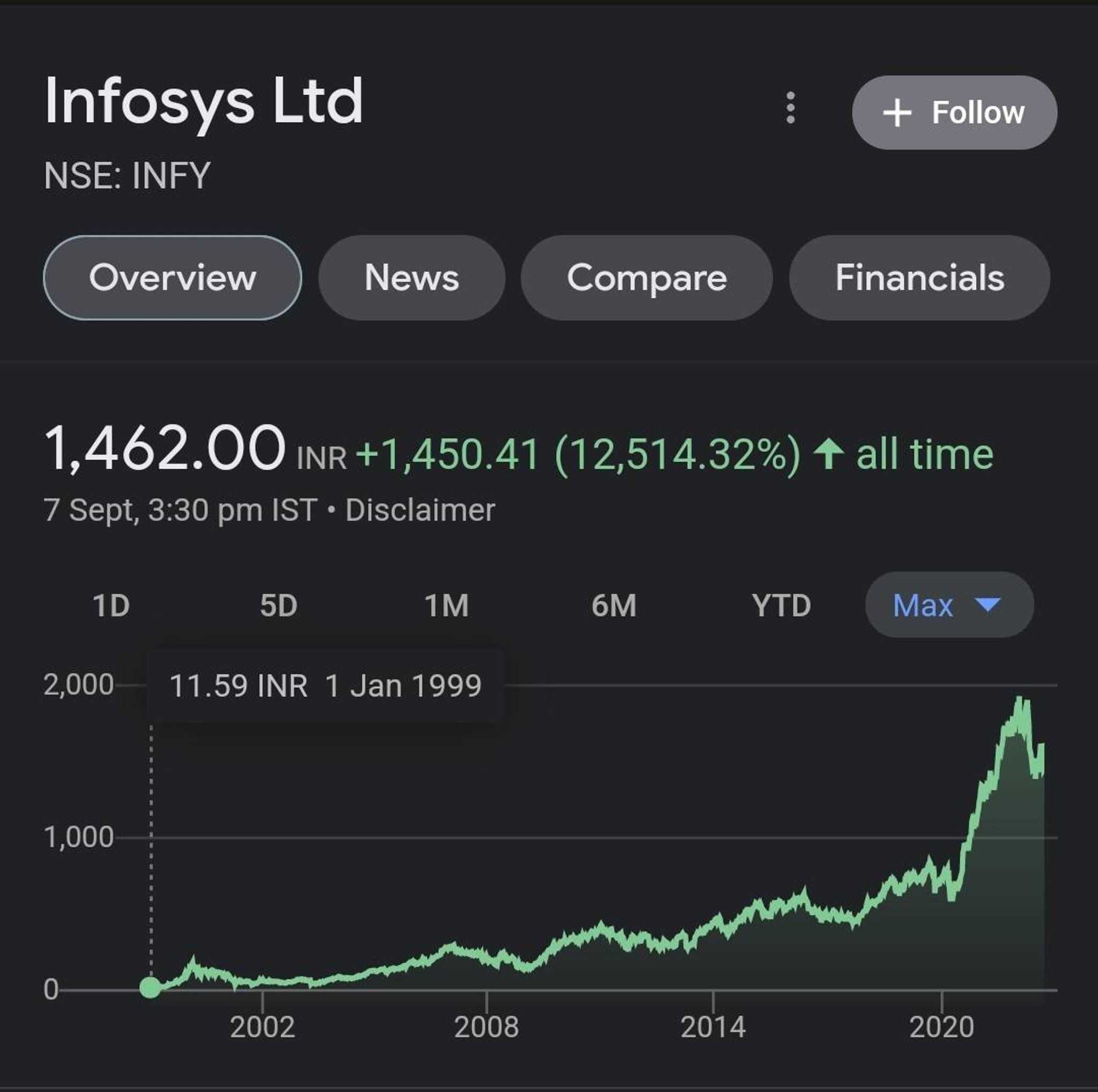Click the 11.59 INR price tooltip
The width and height of the screenshot is (1098, 1092).
tap(325, 686)
